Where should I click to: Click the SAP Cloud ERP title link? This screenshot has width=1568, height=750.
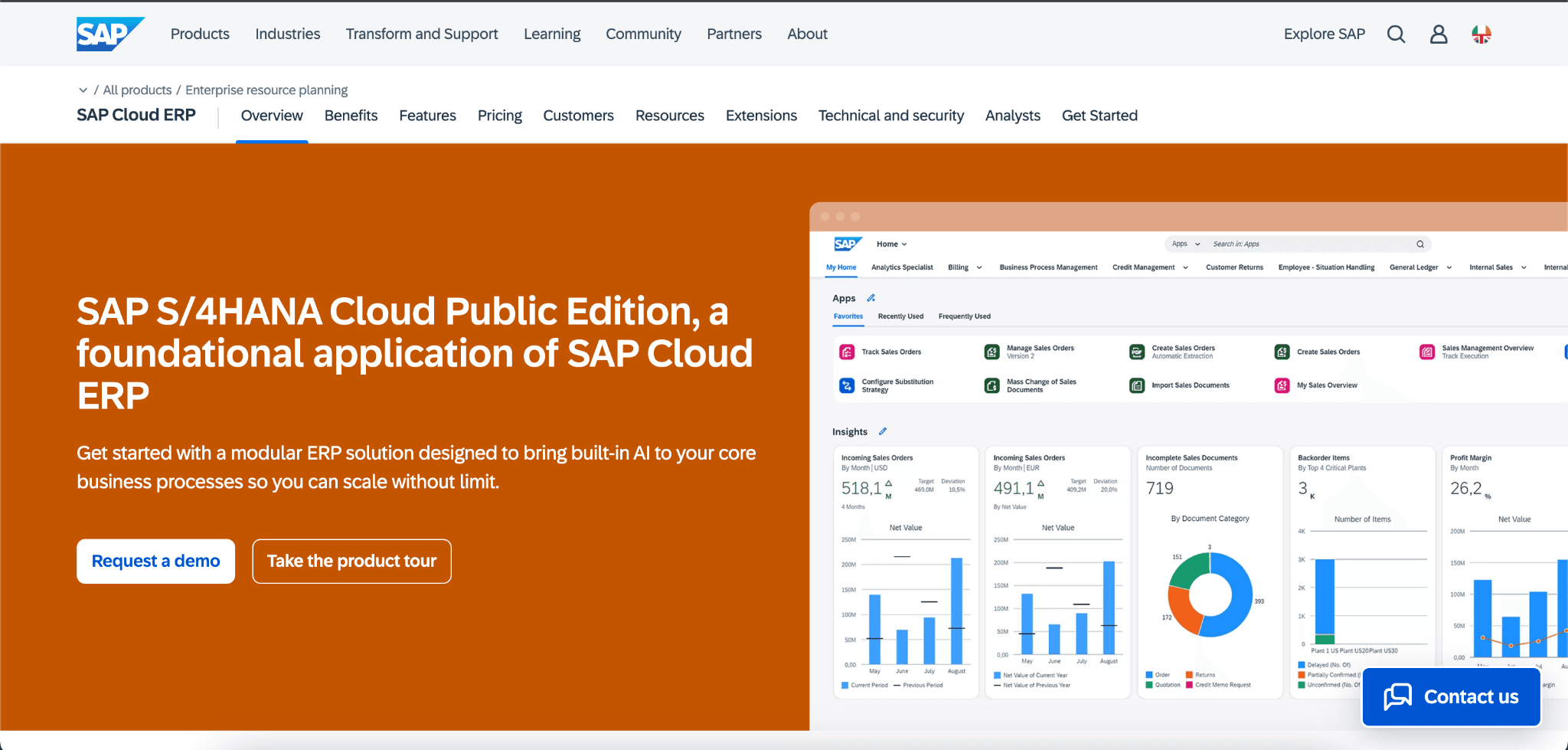pos(136,115)
